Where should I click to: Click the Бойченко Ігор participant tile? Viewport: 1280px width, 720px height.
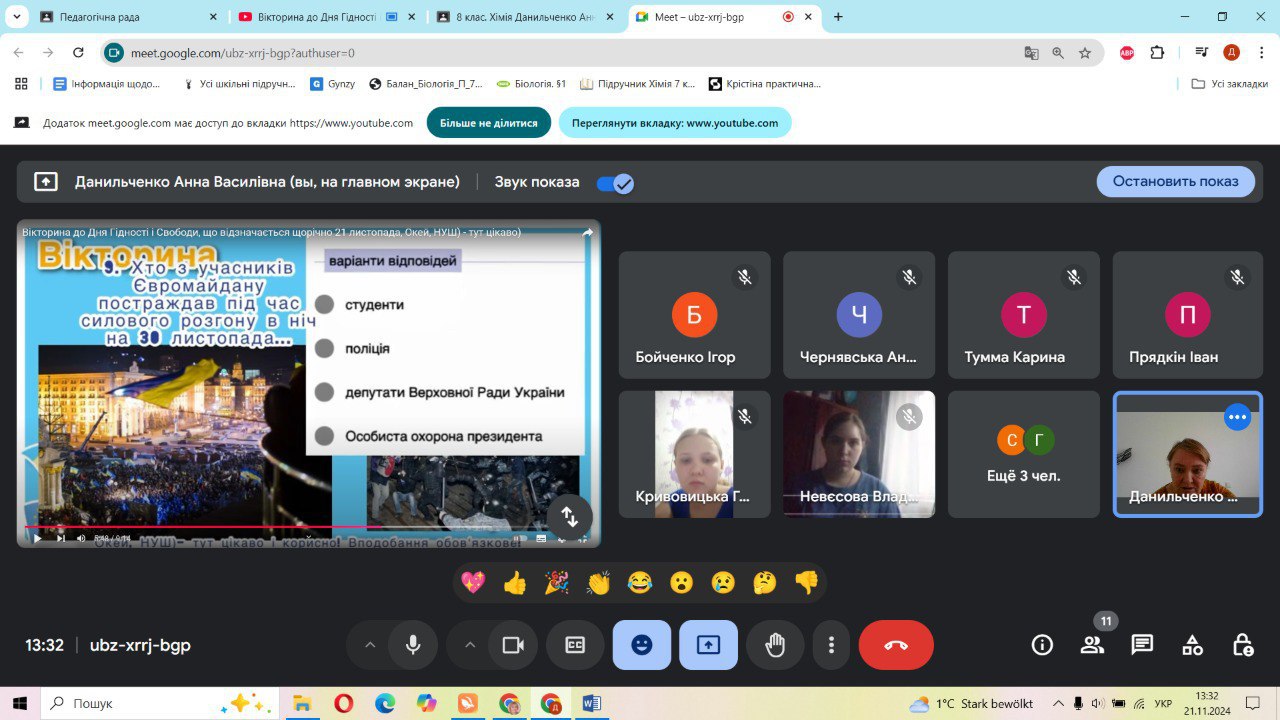pyautogui.click(x=694, y=314)
